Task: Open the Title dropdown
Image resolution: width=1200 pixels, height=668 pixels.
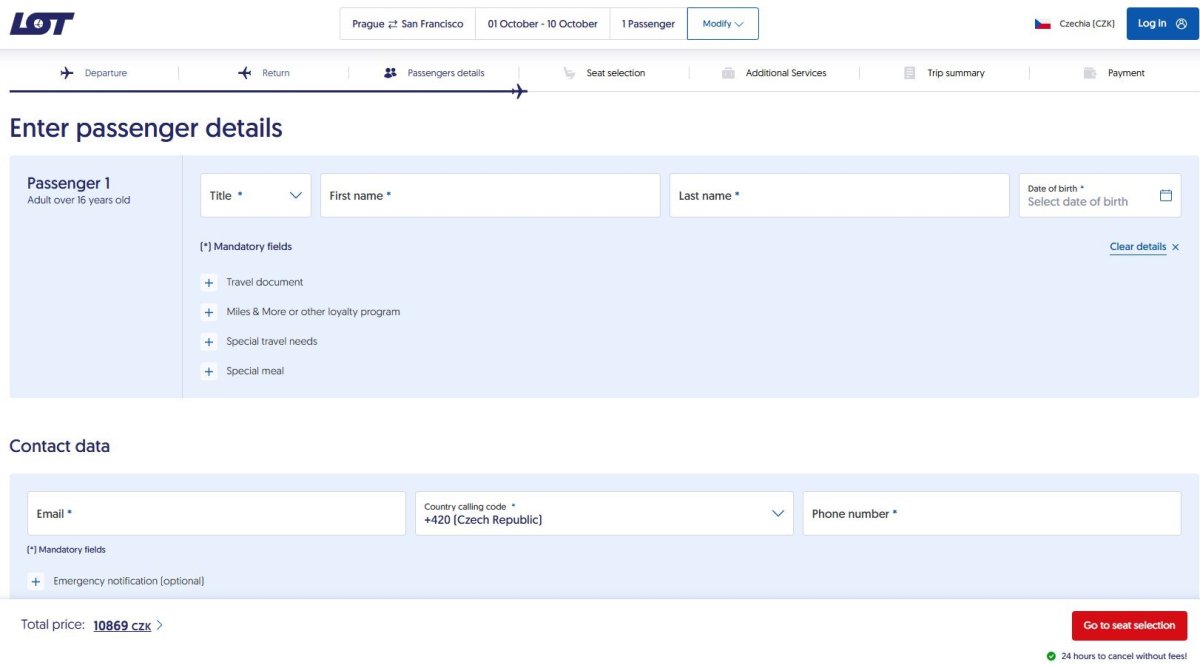Action: pyautogui.click(x=256, y=196)
